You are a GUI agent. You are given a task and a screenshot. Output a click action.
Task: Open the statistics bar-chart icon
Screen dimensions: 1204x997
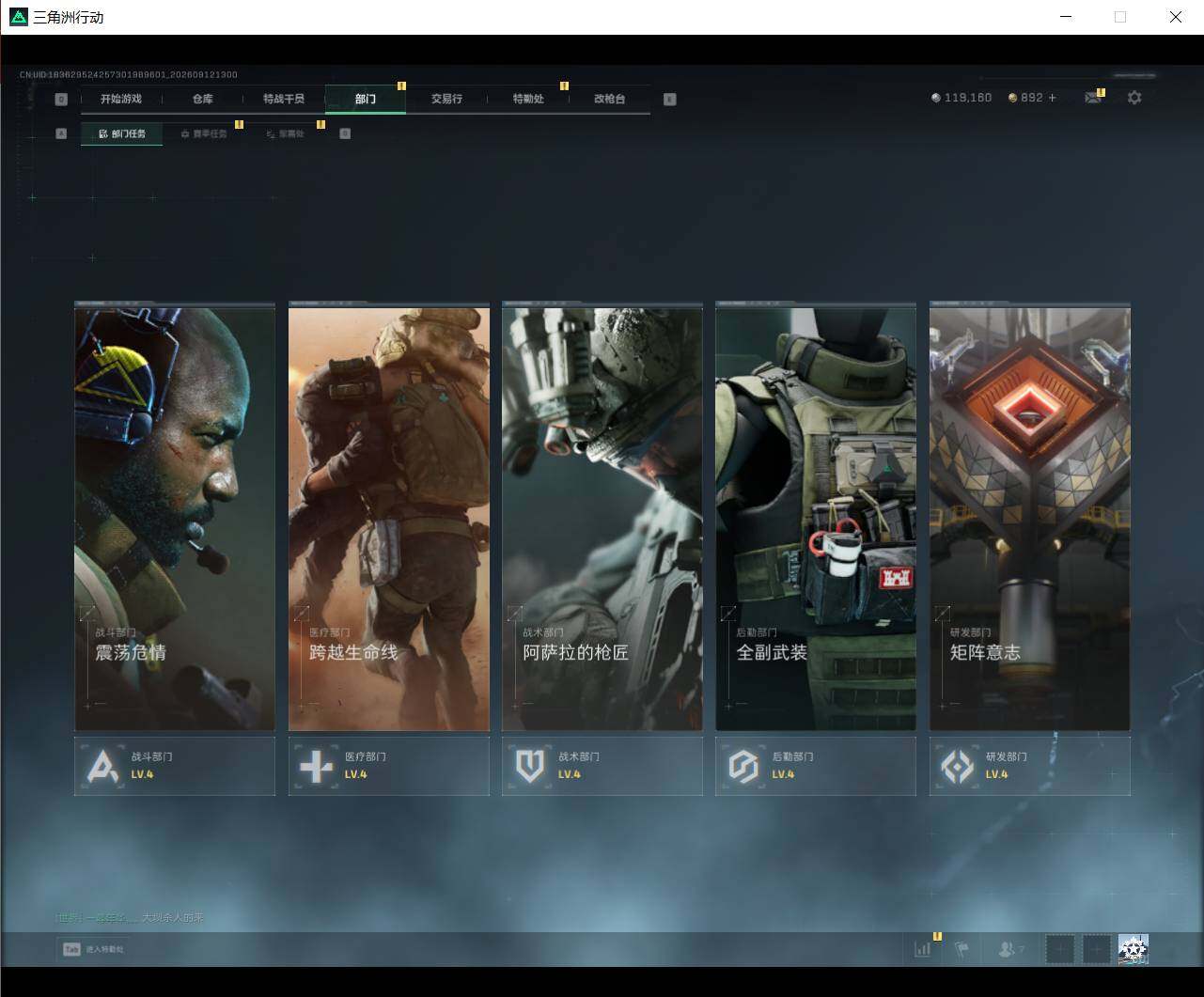point(923,949)
